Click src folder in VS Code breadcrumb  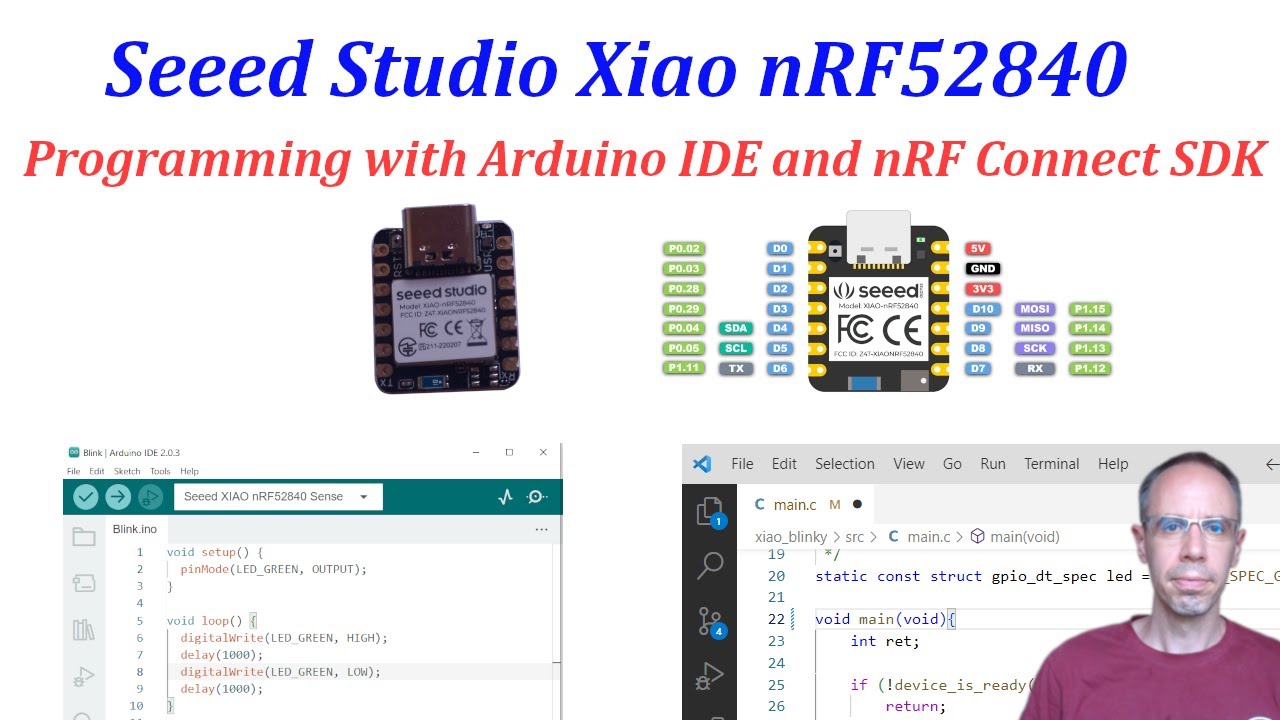click(854, 537)
